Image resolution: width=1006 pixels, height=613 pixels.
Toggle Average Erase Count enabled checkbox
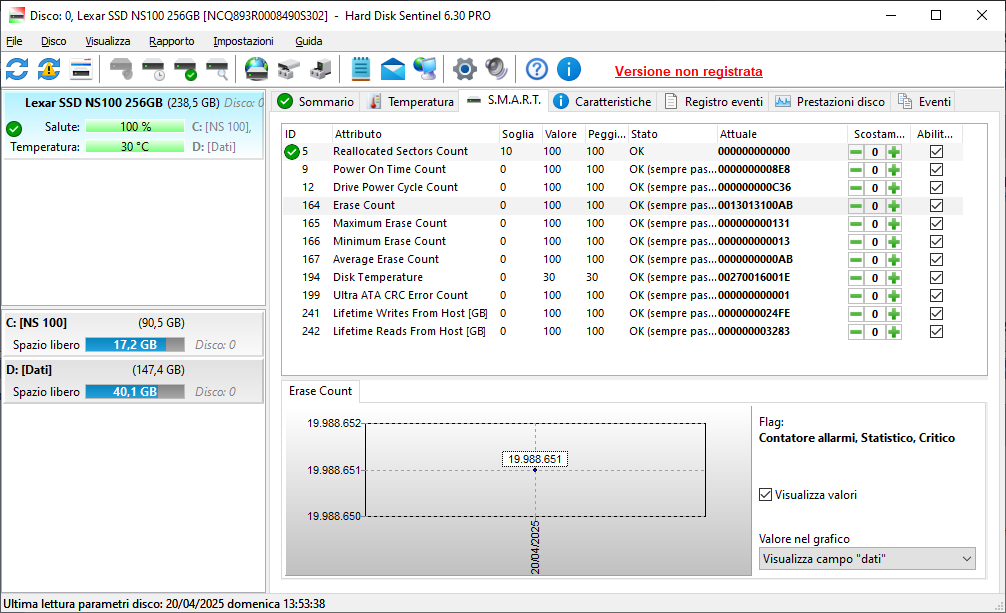coord(937,260)
